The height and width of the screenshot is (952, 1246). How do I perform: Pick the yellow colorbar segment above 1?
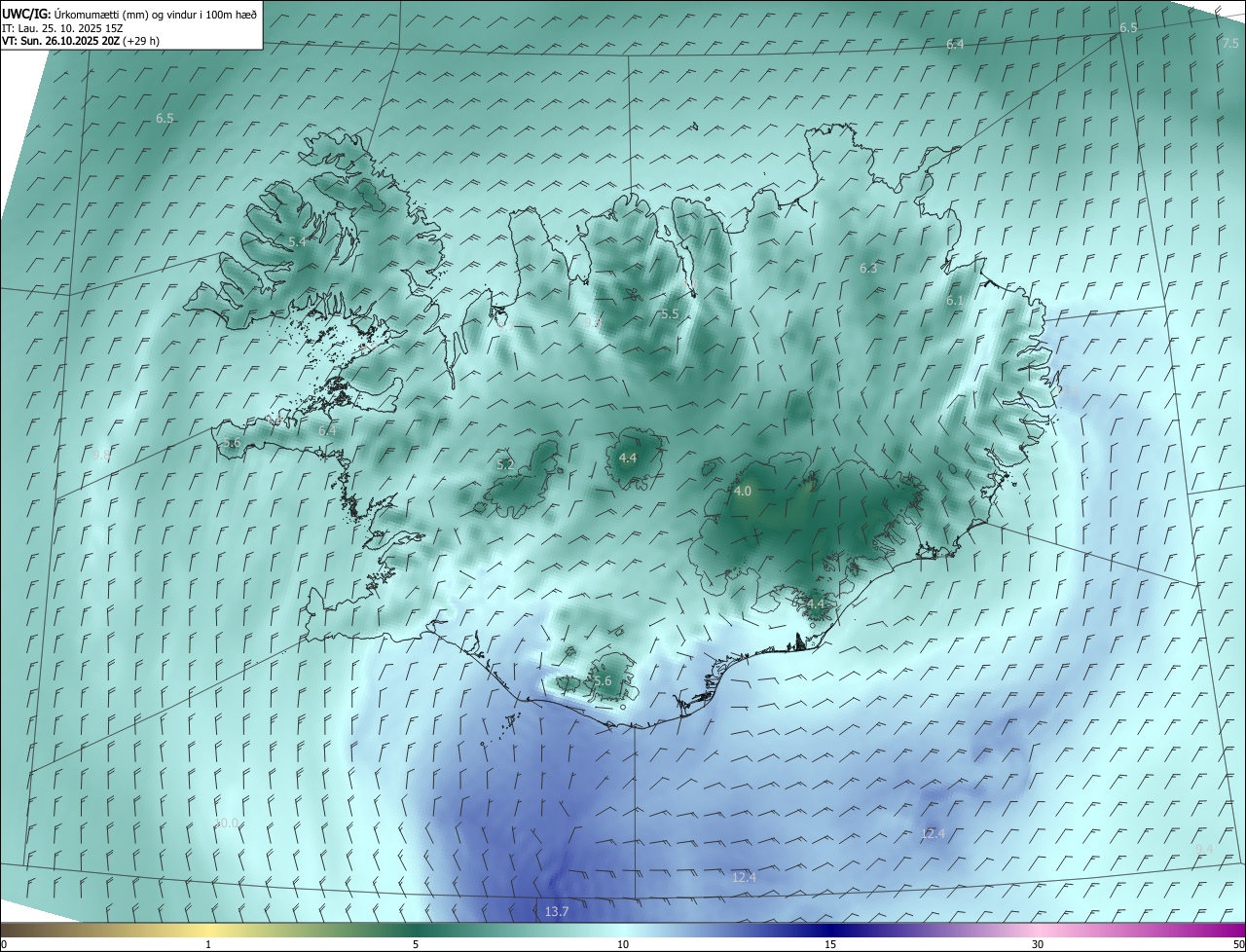point(208,930)
